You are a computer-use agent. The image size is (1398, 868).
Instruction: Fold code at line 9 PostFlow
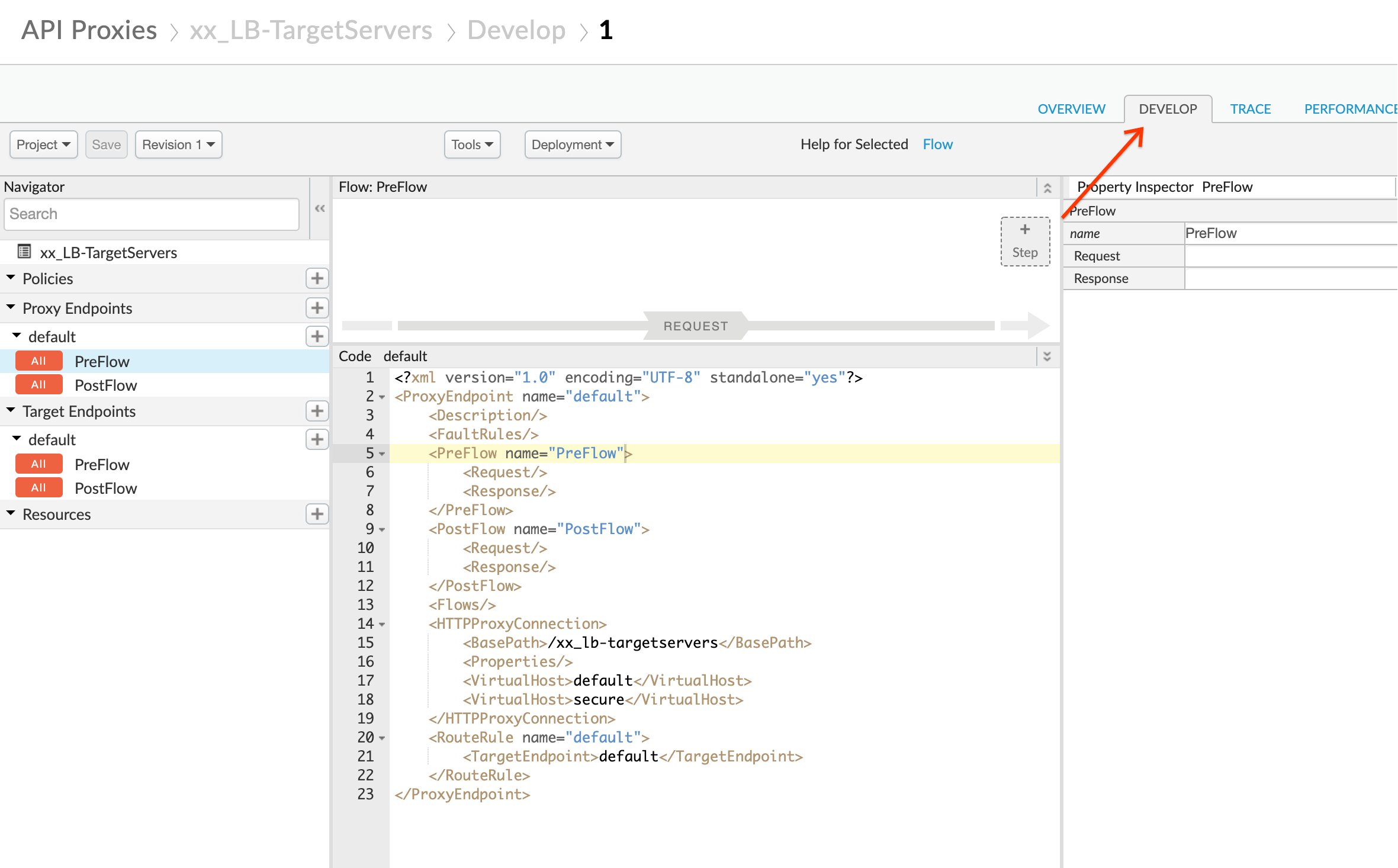tap(382, 530)
